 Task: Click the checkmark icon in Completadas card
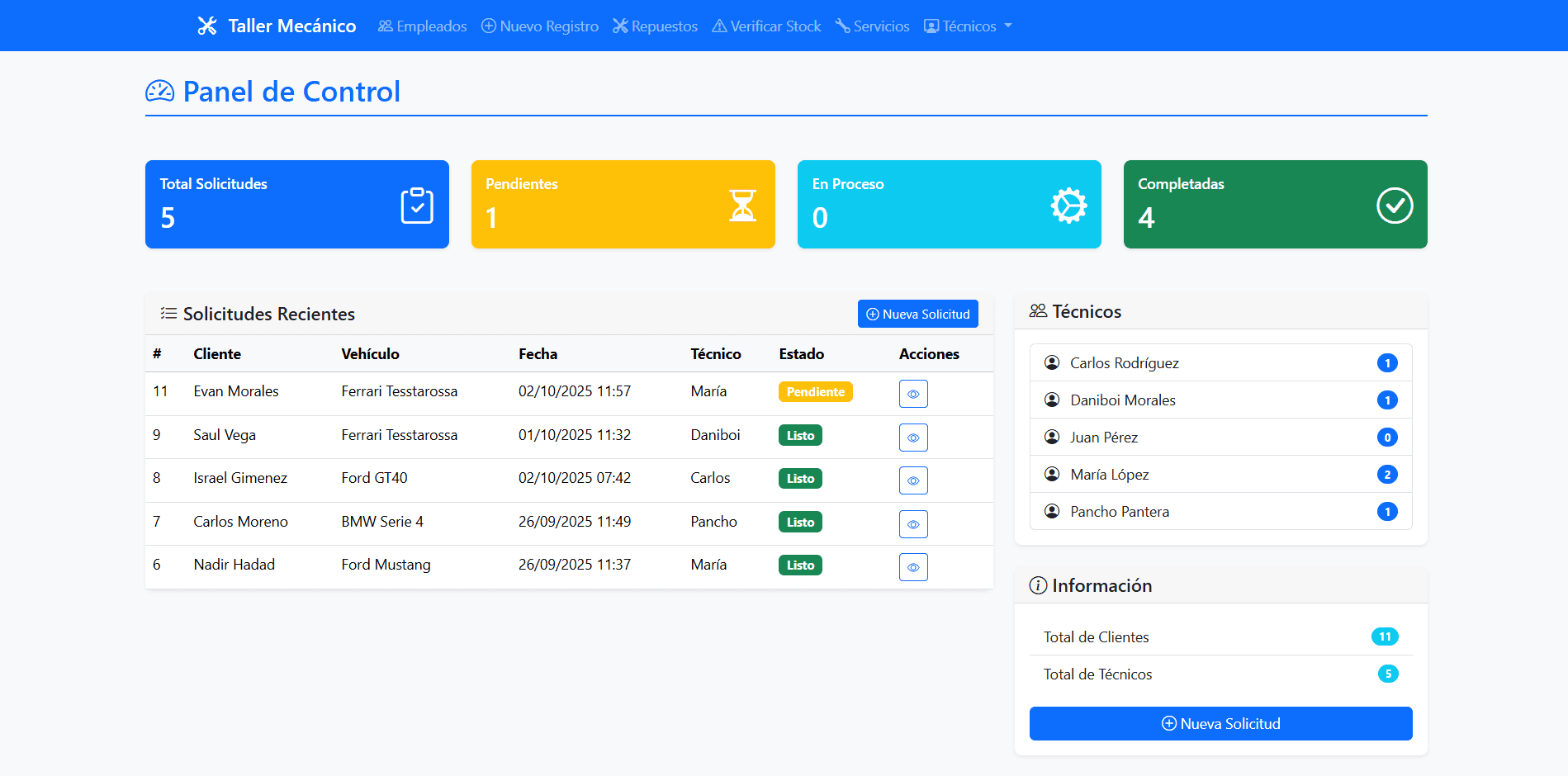pyautogui.click(x=1395, y=206)
